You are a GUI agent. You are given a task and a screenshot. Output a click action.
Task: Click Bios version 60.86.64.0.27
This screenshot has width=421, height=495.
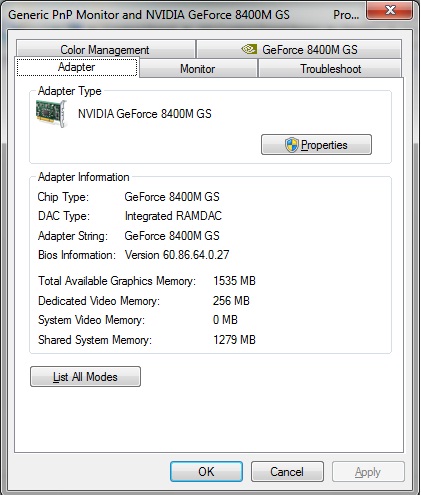point(177,255)
